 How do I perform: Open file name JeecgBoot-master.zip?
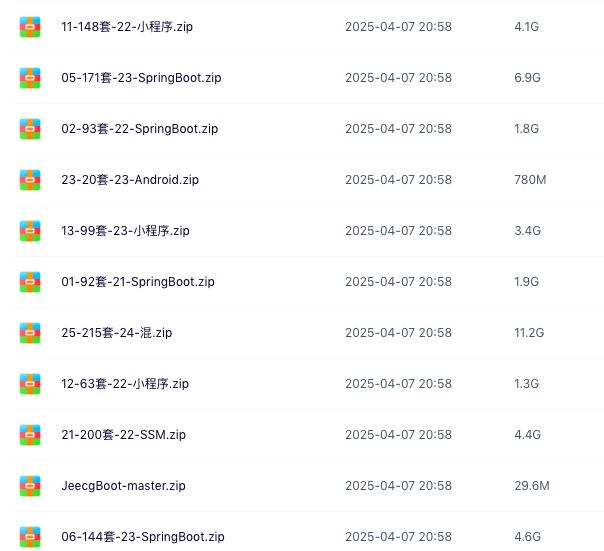pyautogui.click(x=124, y=485)
